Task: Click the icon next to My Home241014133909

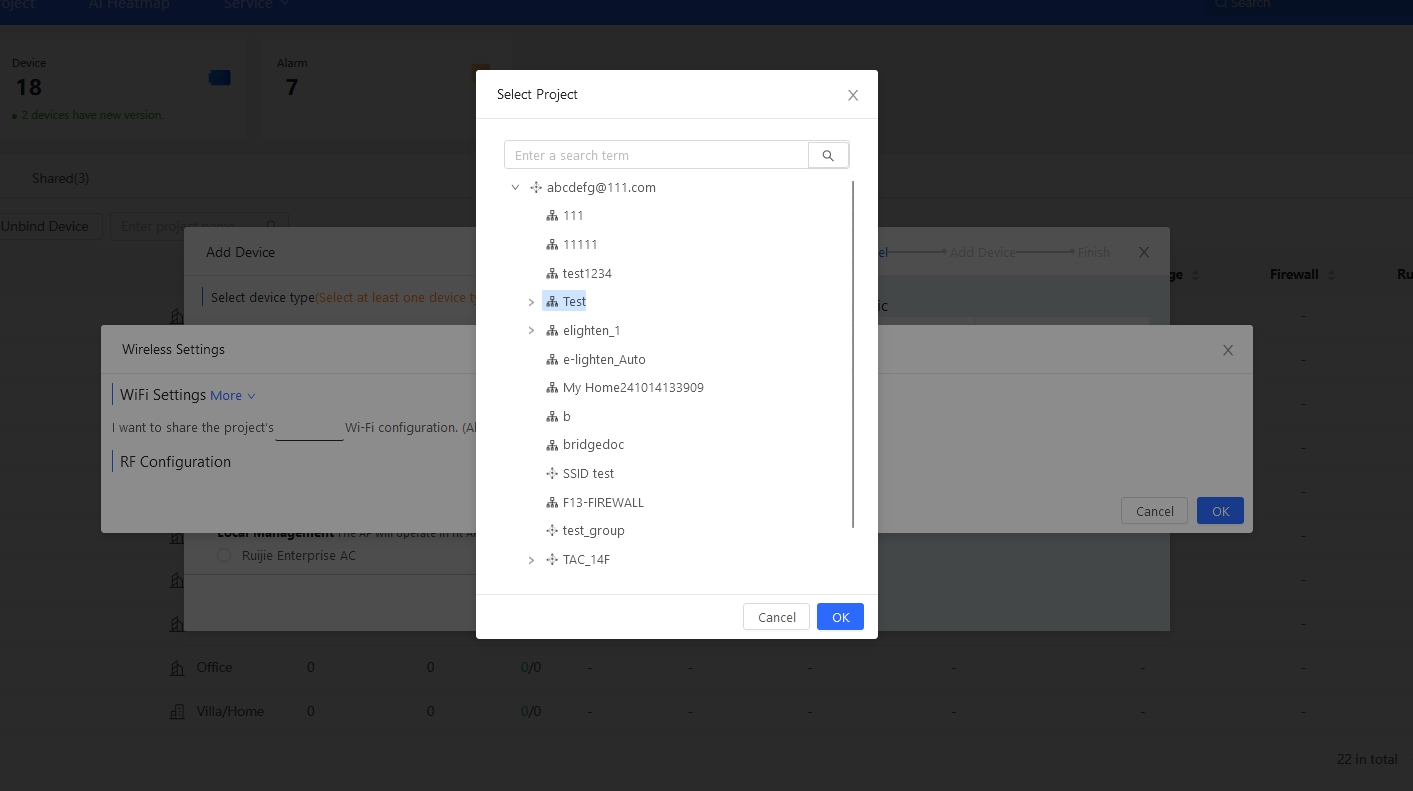Action: click(552, 388)
